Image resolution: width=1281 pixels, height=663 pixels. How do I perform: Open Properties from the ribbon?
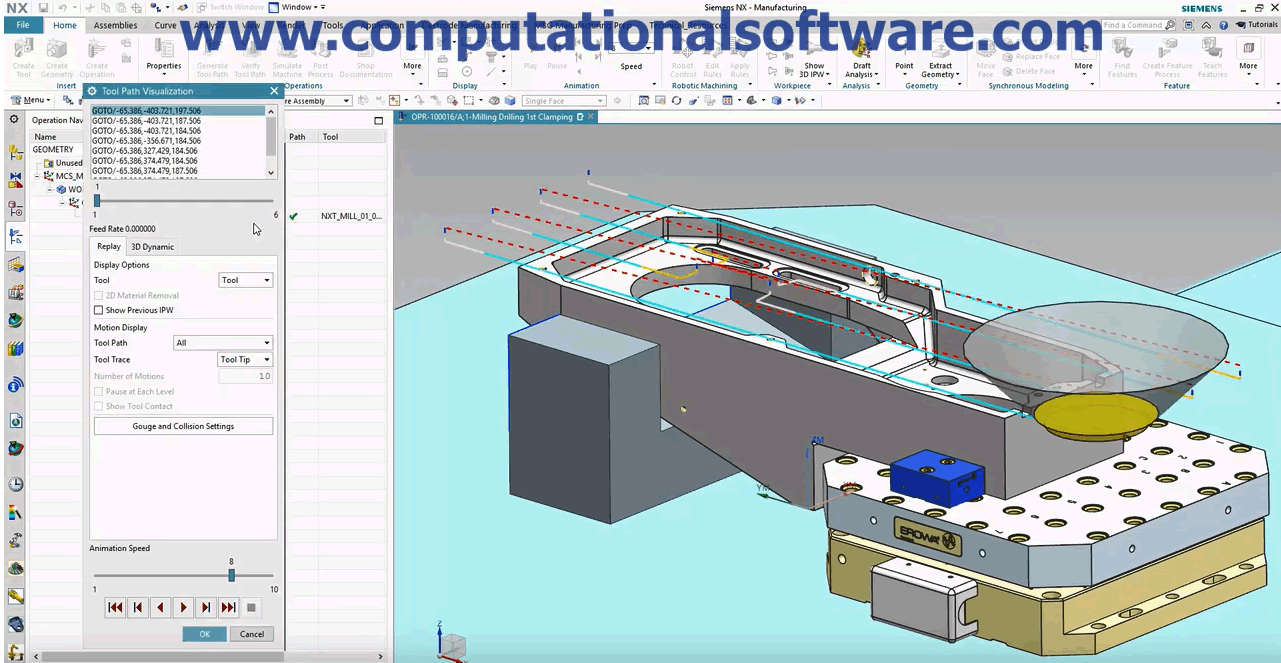point(164,56)
